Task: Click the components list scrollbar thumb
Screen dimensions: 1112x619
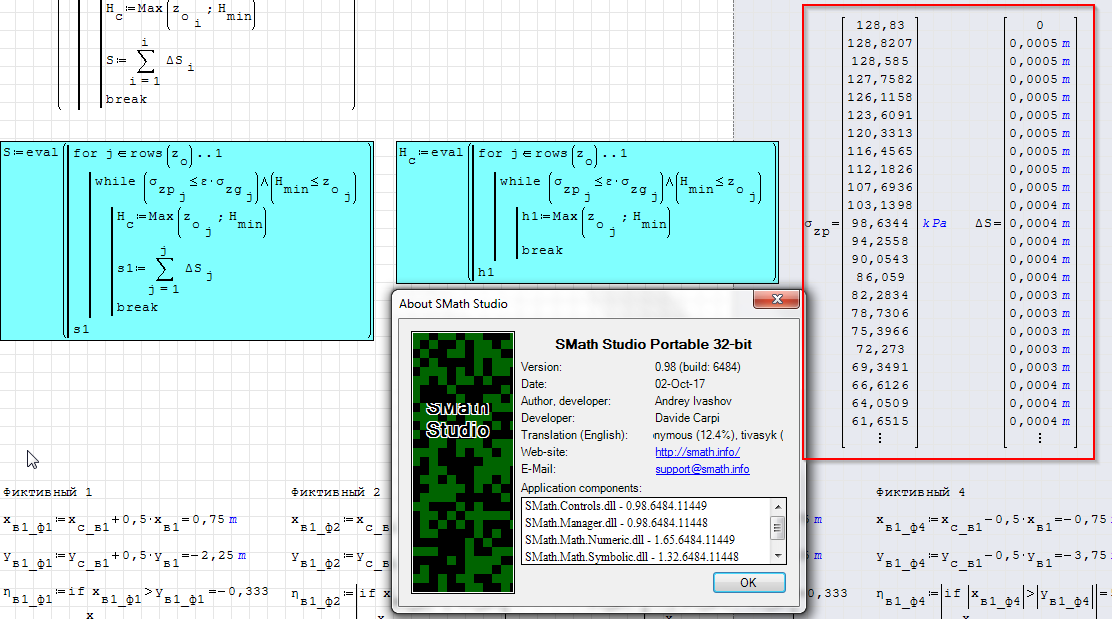Action: (777, 526)
